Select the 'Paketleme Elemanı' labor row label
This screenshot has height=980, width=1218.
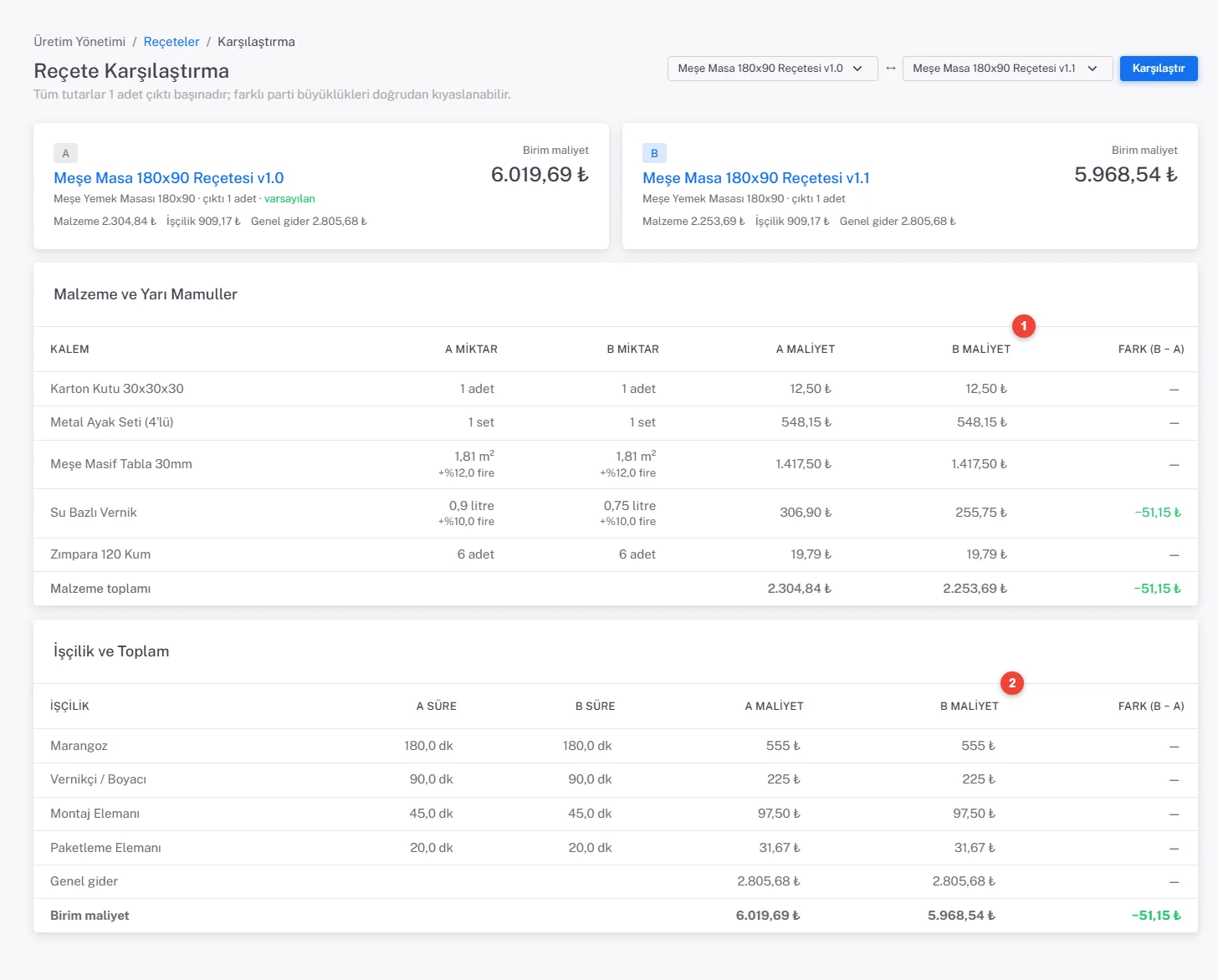point(105,848)
